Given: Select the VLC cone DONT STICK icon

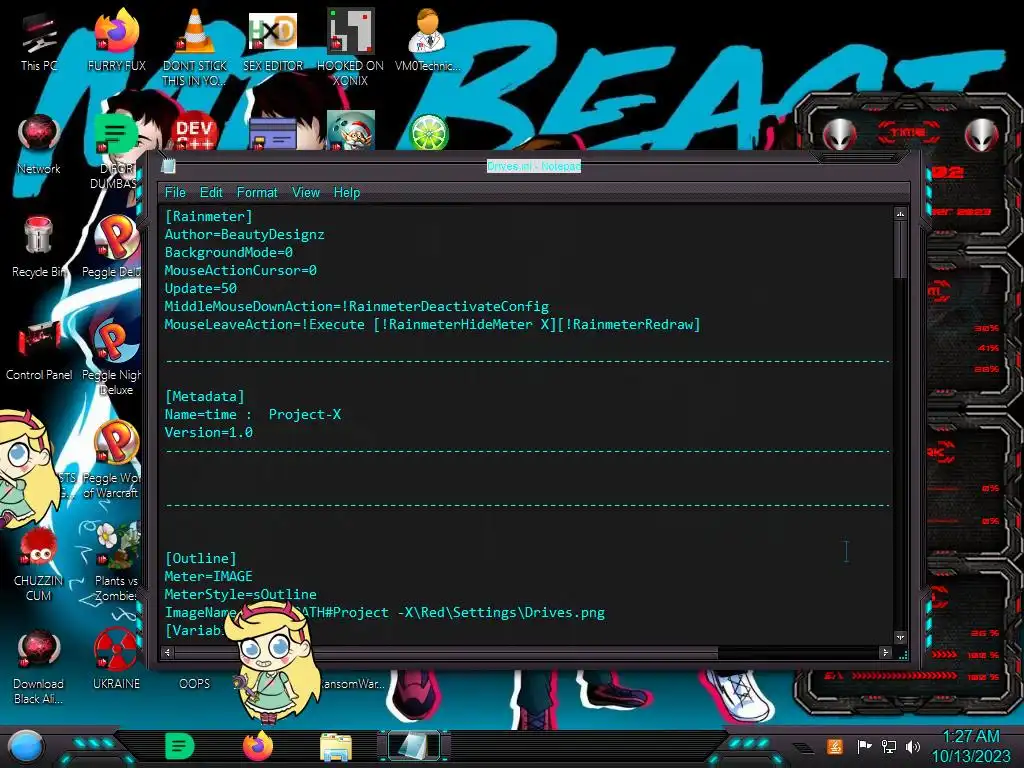Looking at the screenshot, I should pyautogui.click(x=195, y=47).
